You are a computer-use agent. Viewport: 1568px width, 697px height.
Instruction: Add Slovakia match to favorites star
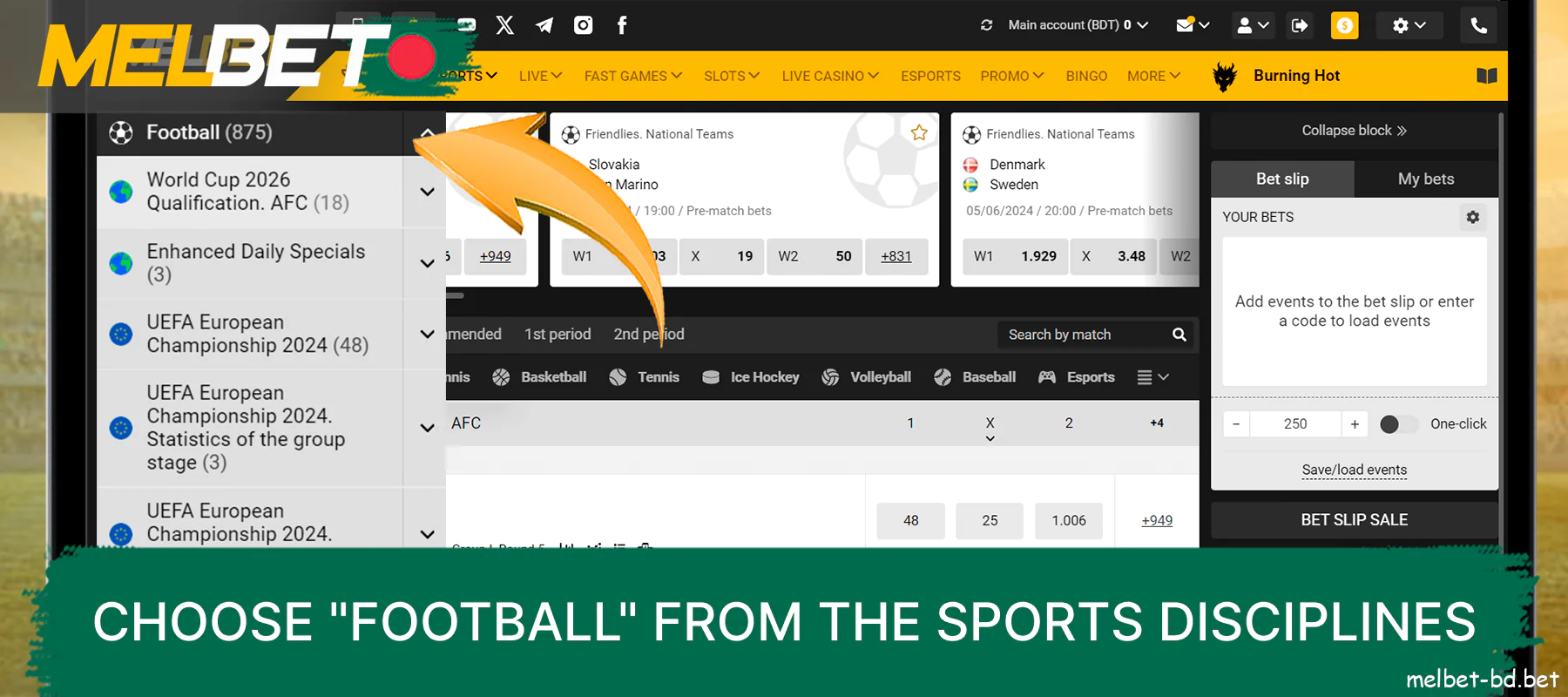click(919, 132)
